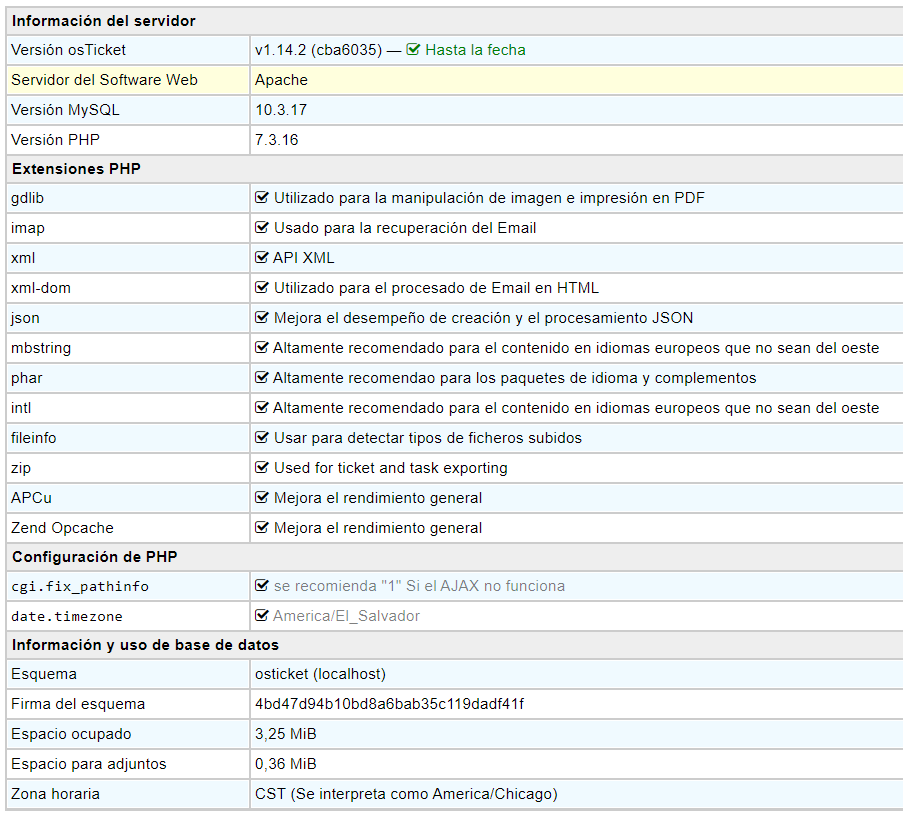This screenshot has height=823, width=903.
Task: Click the Versión MySQL label
Action: tap(65, 110)
